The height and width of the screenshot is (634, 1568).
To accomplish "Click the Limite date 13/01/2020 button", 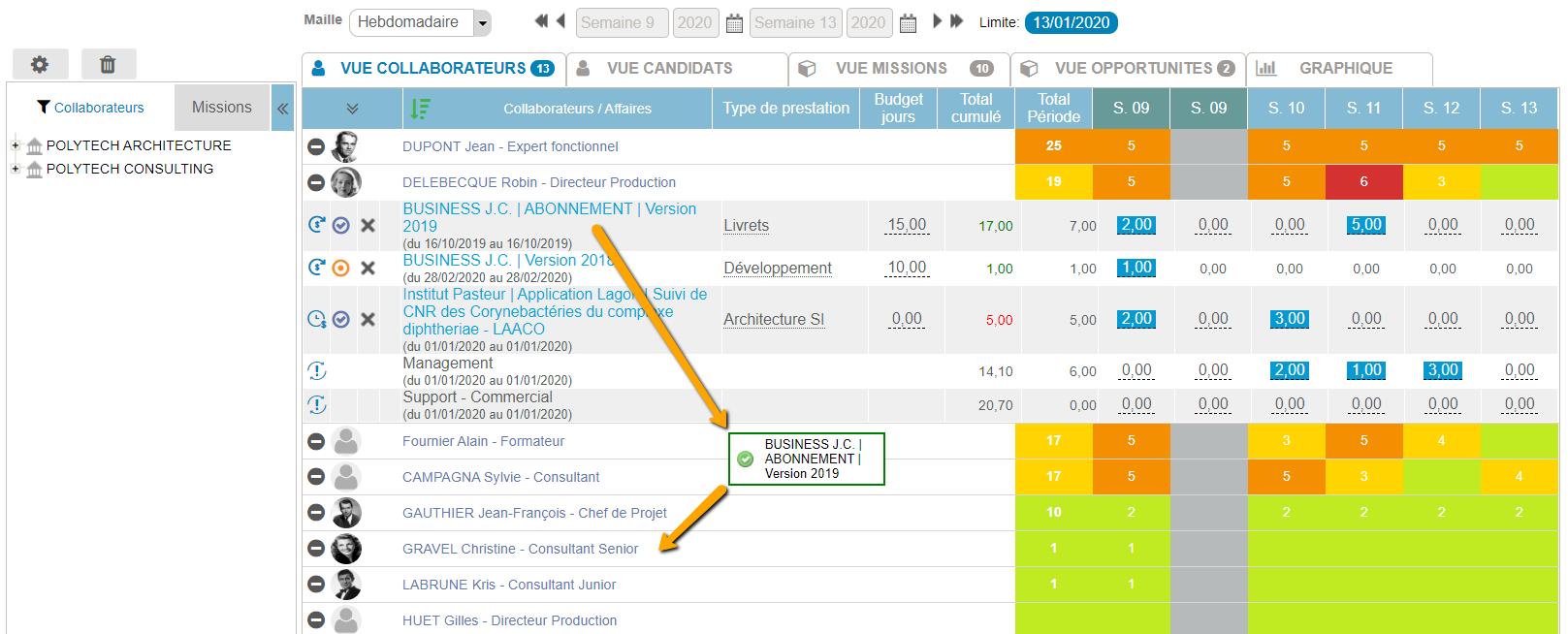I will tap(1071, 22).
